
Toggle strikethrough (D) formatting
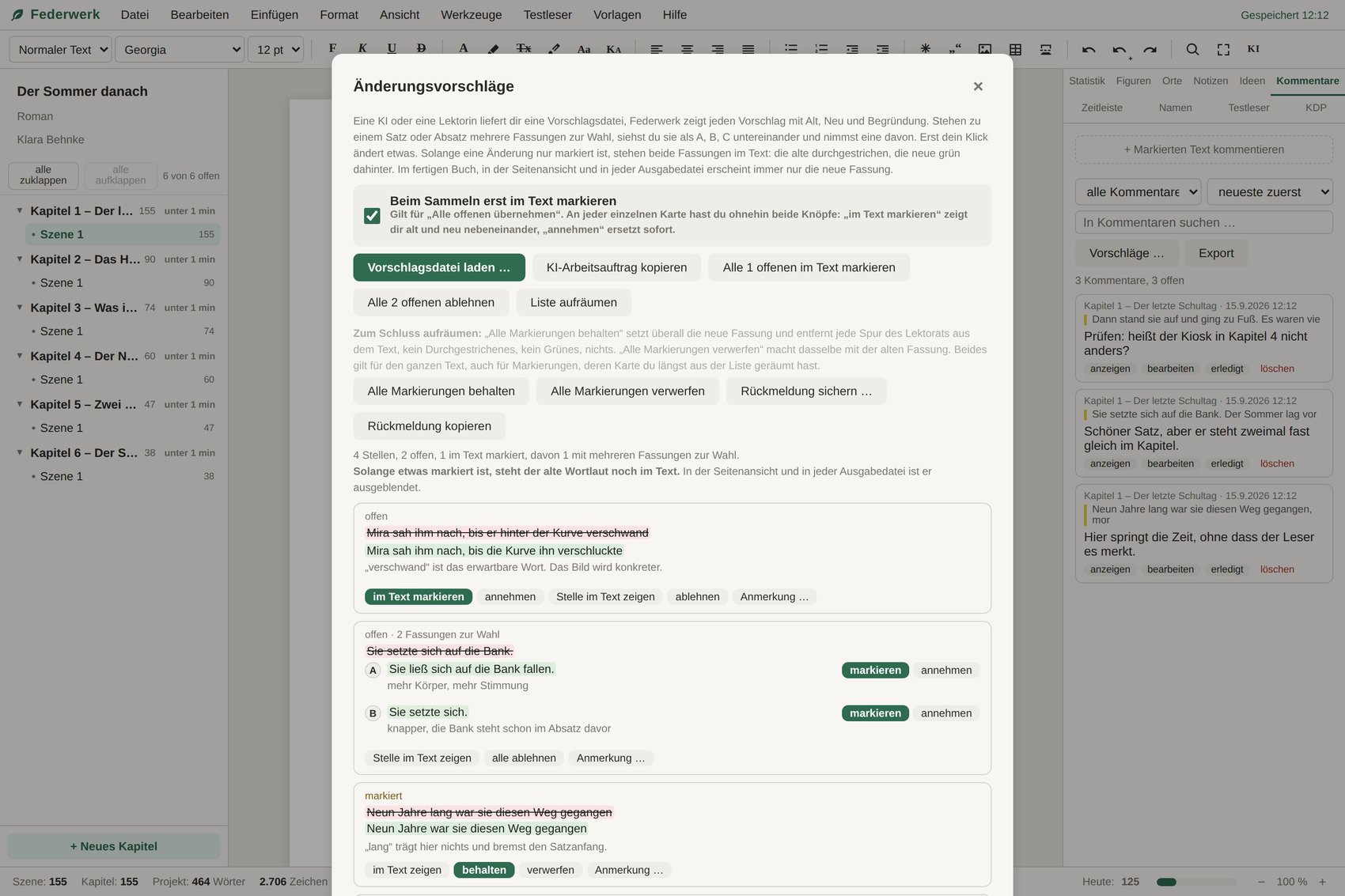pos(421,49)
